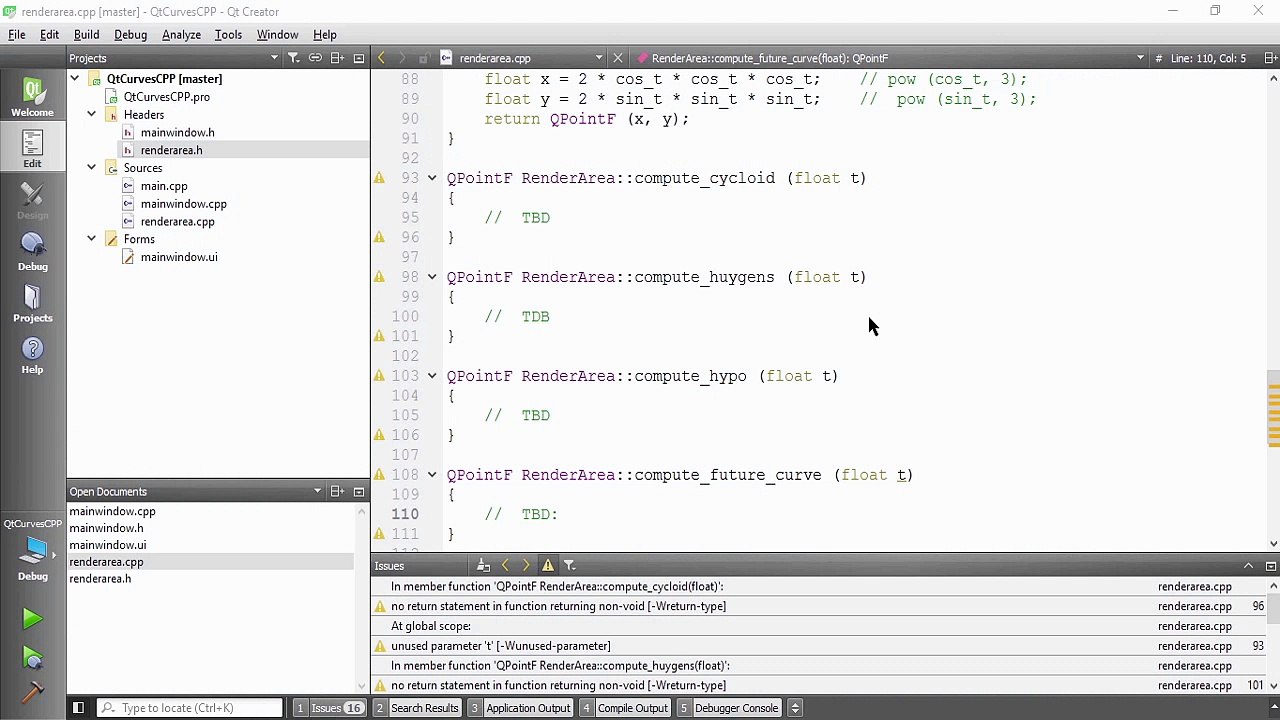Collapse the Headers folder
This screenshot has height=720, width=1280.
click(91, 115)
